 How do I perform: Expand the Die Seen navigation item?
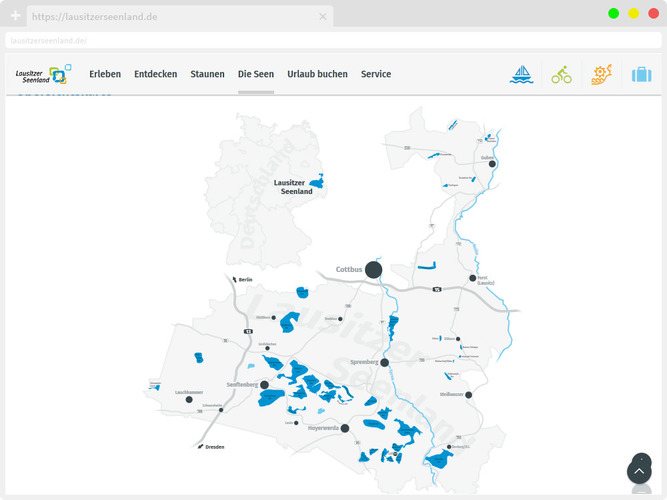point(255,75)
